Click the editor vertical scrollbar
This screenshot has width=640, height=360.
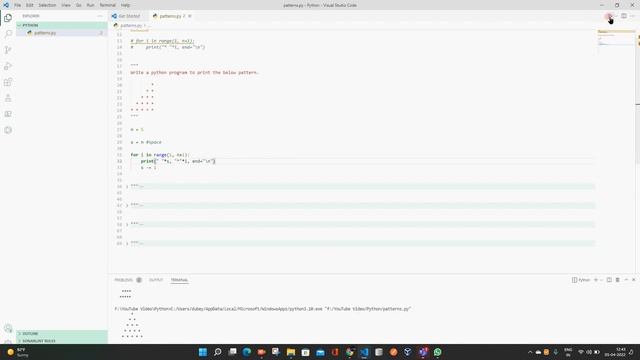tap(638, 96)
